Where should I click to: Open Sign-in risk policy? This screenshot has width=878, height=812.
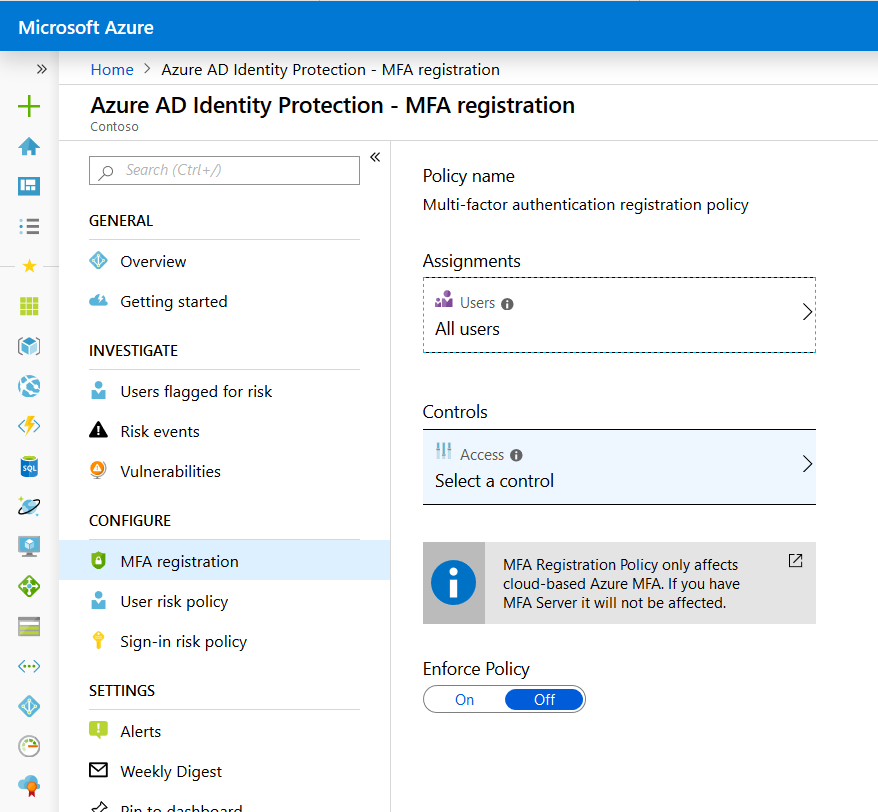(224, 641)
